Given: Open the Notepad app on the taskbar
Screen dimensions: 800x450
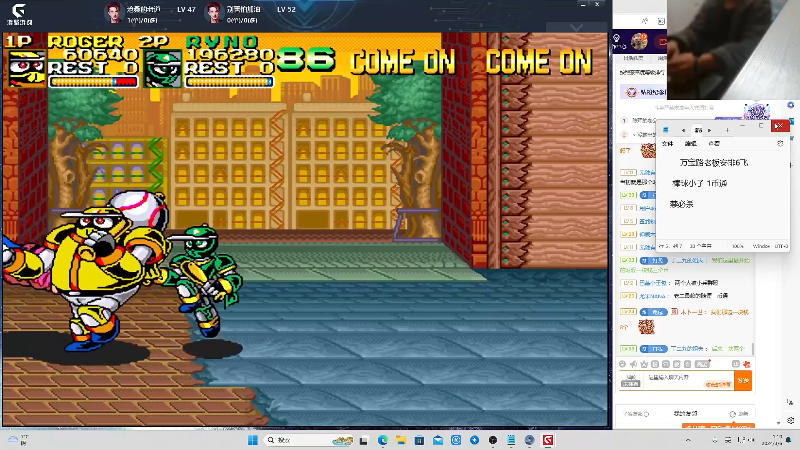Looking at the screenshot, I should pos(511,440).
